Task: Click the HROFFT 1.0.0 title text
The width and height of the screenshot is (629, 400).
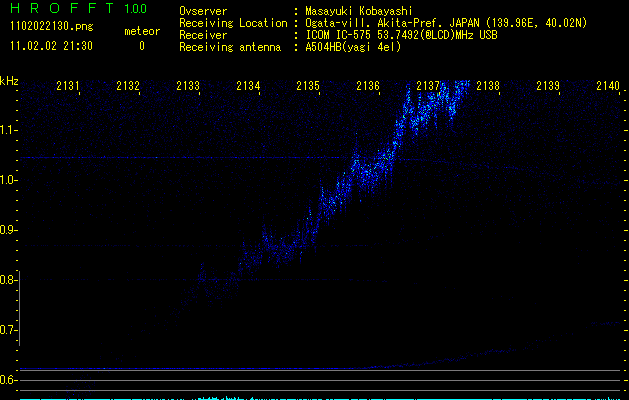Action: point(79,8)
